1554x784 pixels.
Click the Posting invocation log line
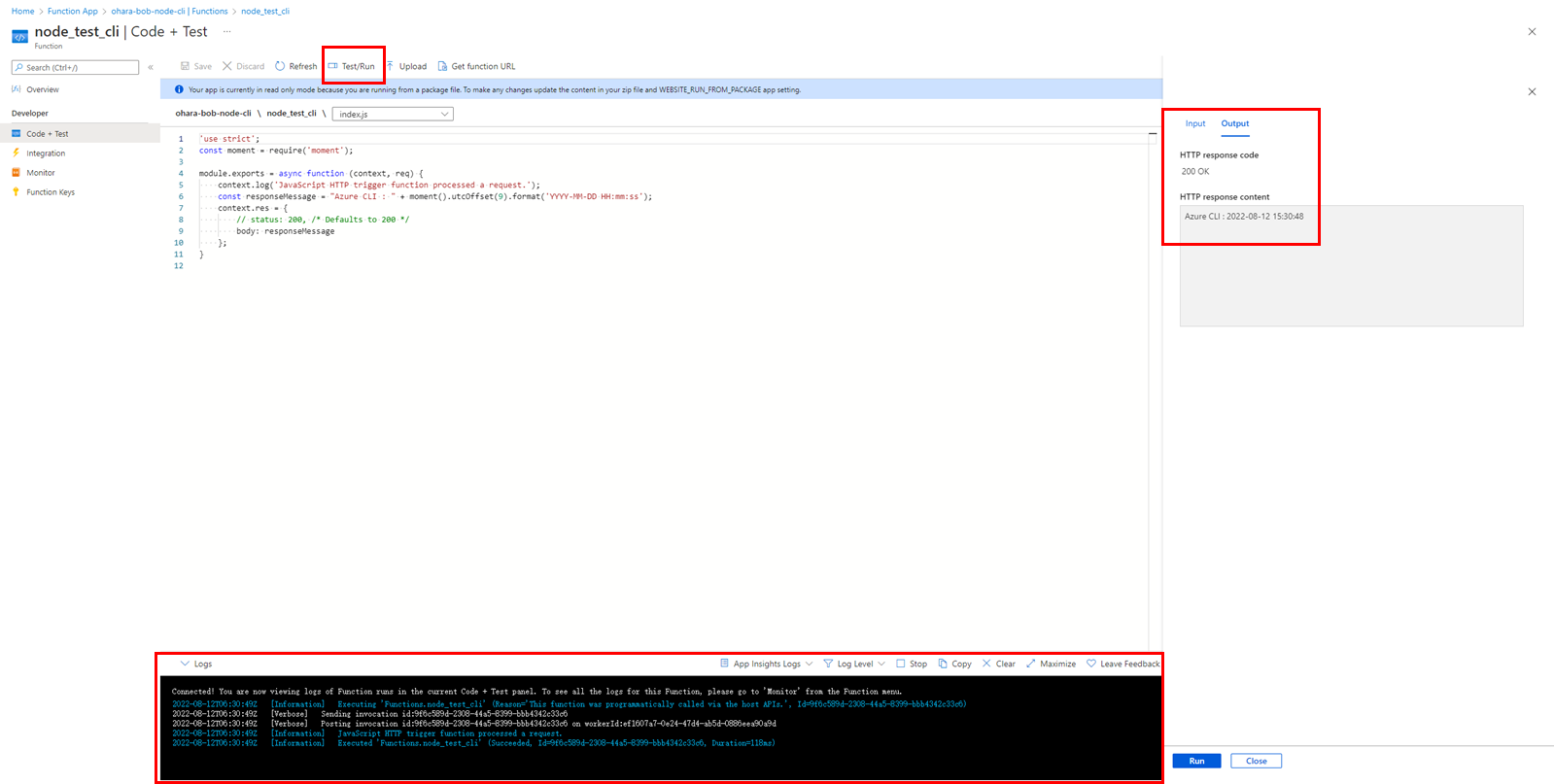click(474, 724)
